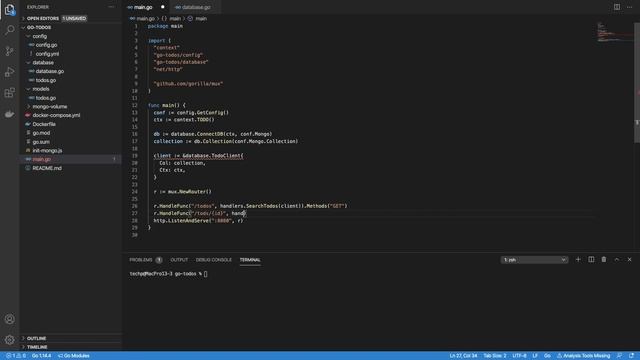This screenshot has width=640, height=360.
Task: Expand the Timeline section
Action: [x=37, y=347]
